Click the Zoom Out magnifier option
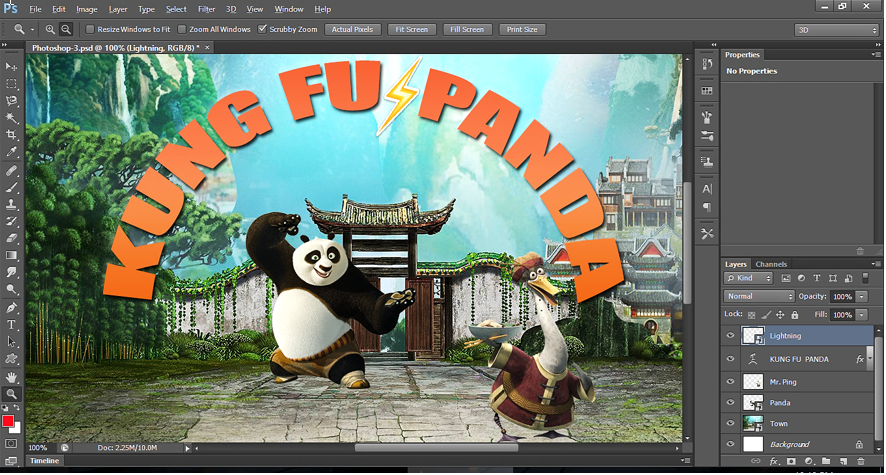This screenshot has height=475, width=886. [66, 29]
